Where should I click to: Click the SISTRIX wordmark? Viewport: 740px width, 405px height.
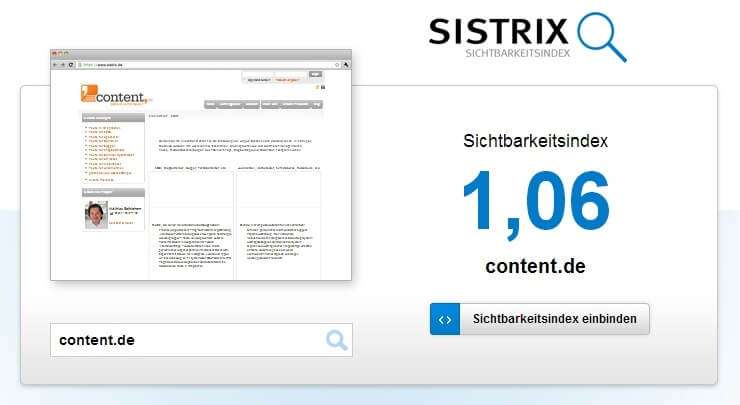coord(498,32)
